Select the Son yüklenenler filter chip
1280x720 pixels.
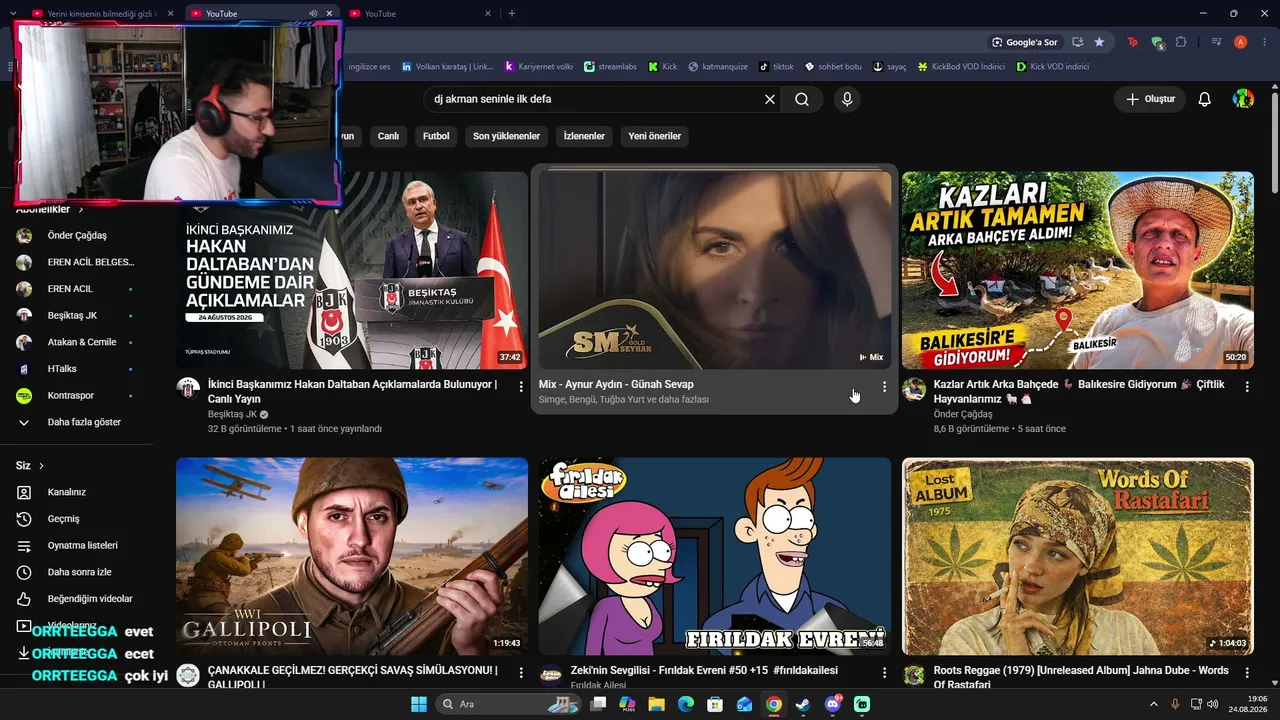pyautogui.click(x=506, y=136)
